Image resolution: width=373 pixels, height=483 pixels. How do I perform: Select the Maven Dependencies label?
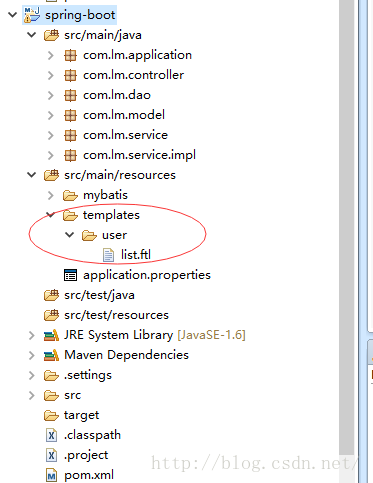pos(126,355)
